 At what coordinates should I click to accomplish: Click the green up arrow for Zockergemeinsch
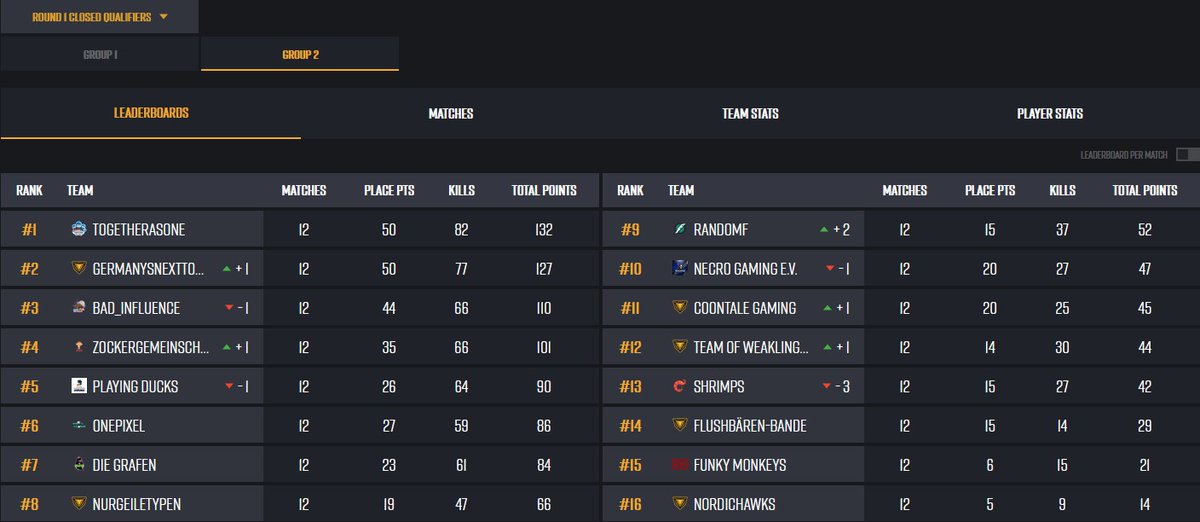pos(226,347)
